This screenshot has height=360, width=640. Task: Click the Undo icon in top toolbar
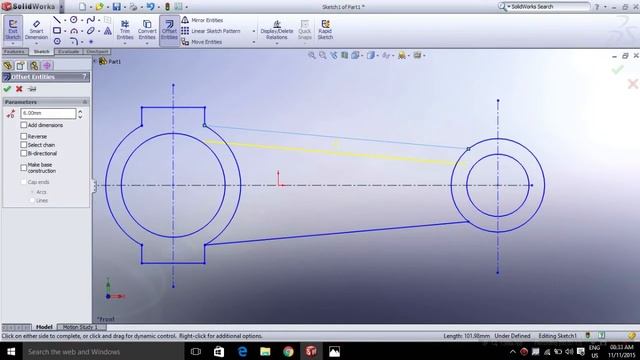tap(151, 7)
